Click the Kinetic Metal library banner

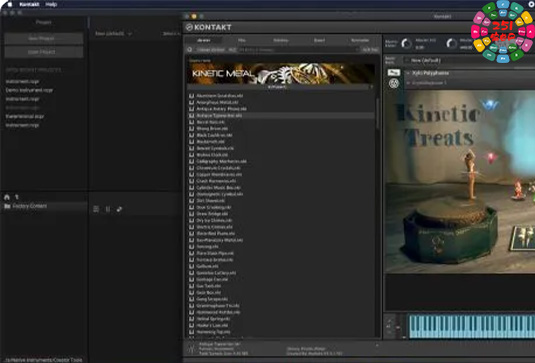click(281, 73)
